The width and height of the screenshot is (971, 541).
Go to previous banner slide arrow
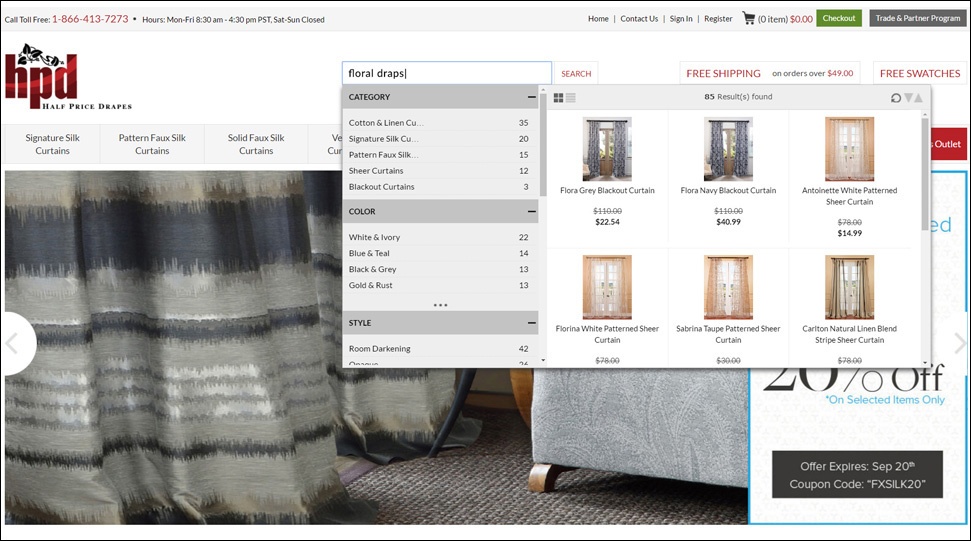[x=11, y=343]
